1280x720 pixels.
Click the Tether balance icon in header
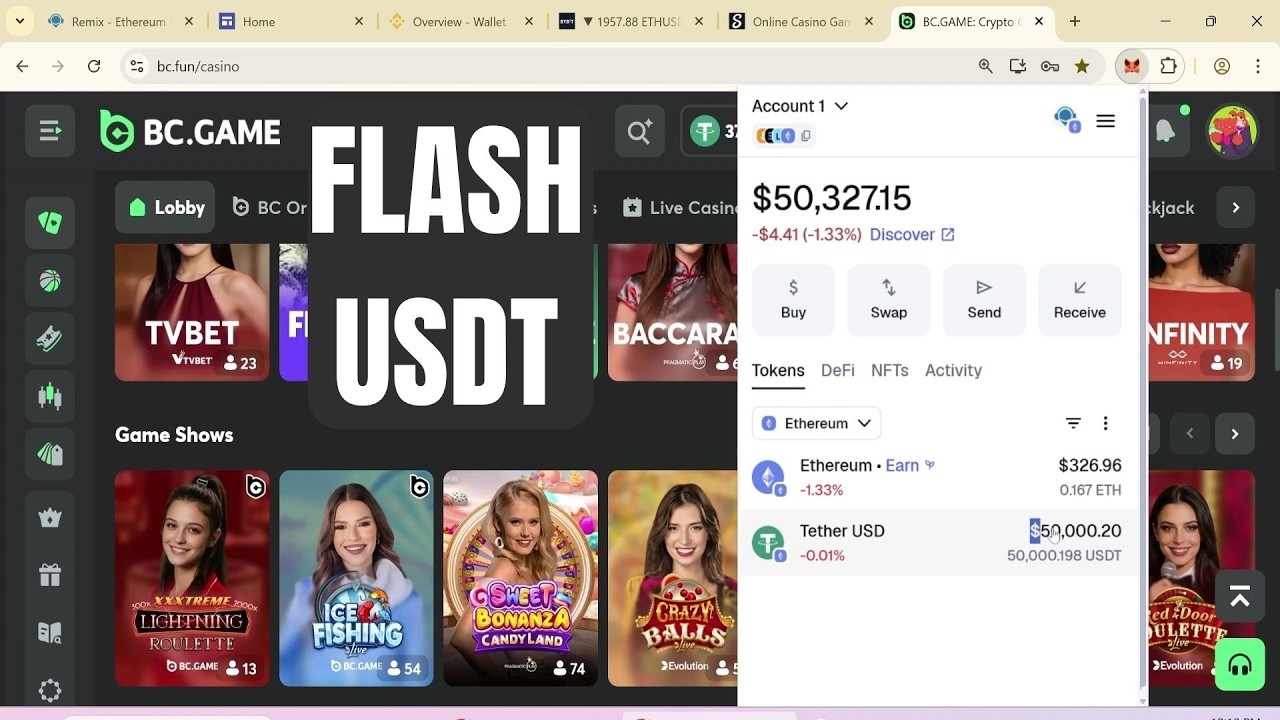tap(706, 131)
